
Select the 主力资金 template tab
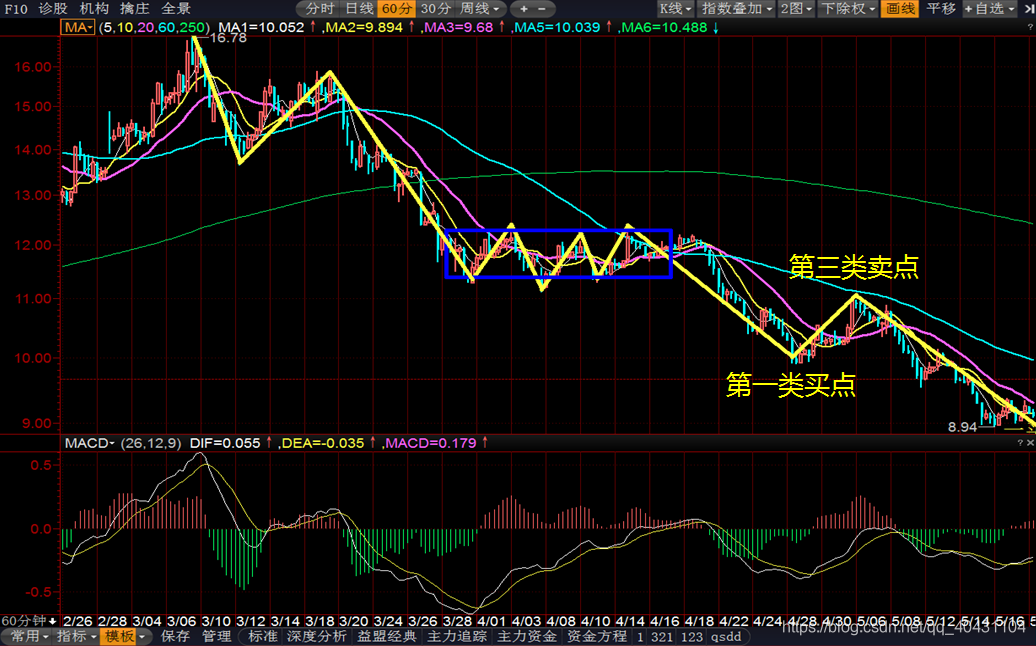[527, 636]
